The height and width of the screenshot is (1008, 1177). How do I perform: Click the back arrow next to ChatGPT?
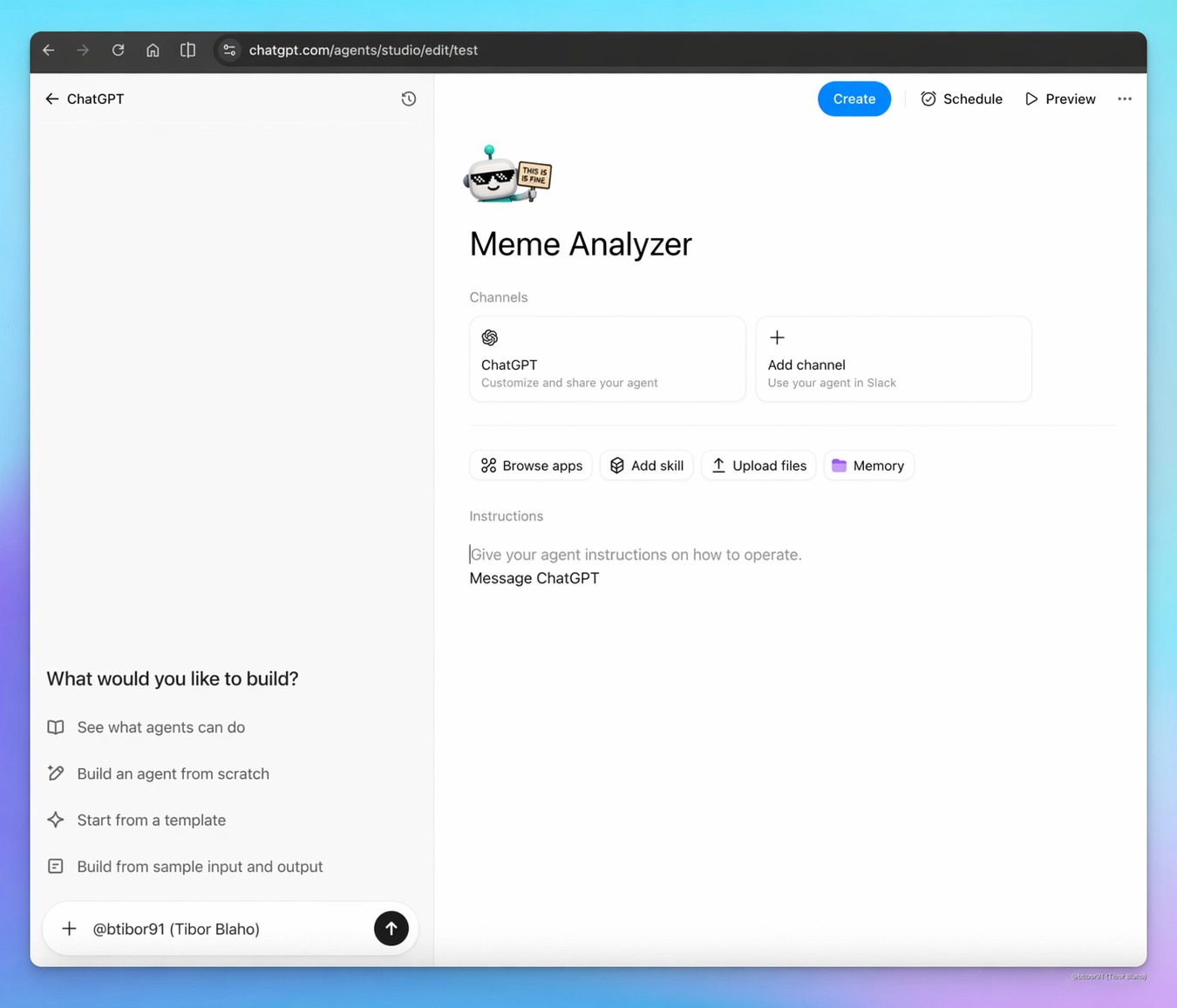[x=51, y=99]
